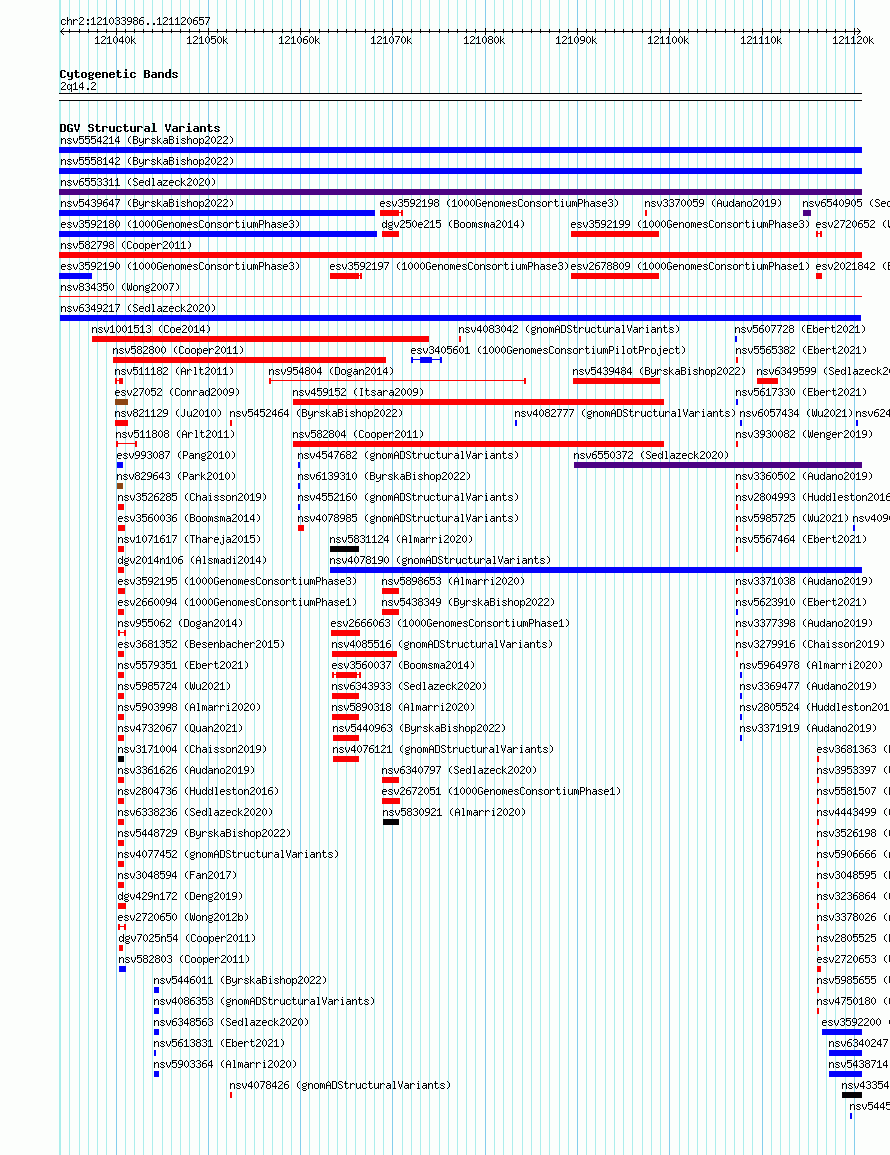Select the nsv459152 (Itsara2009) label
The height and width of the screenshot is (1155, 890).
click(x=358, y=392)
